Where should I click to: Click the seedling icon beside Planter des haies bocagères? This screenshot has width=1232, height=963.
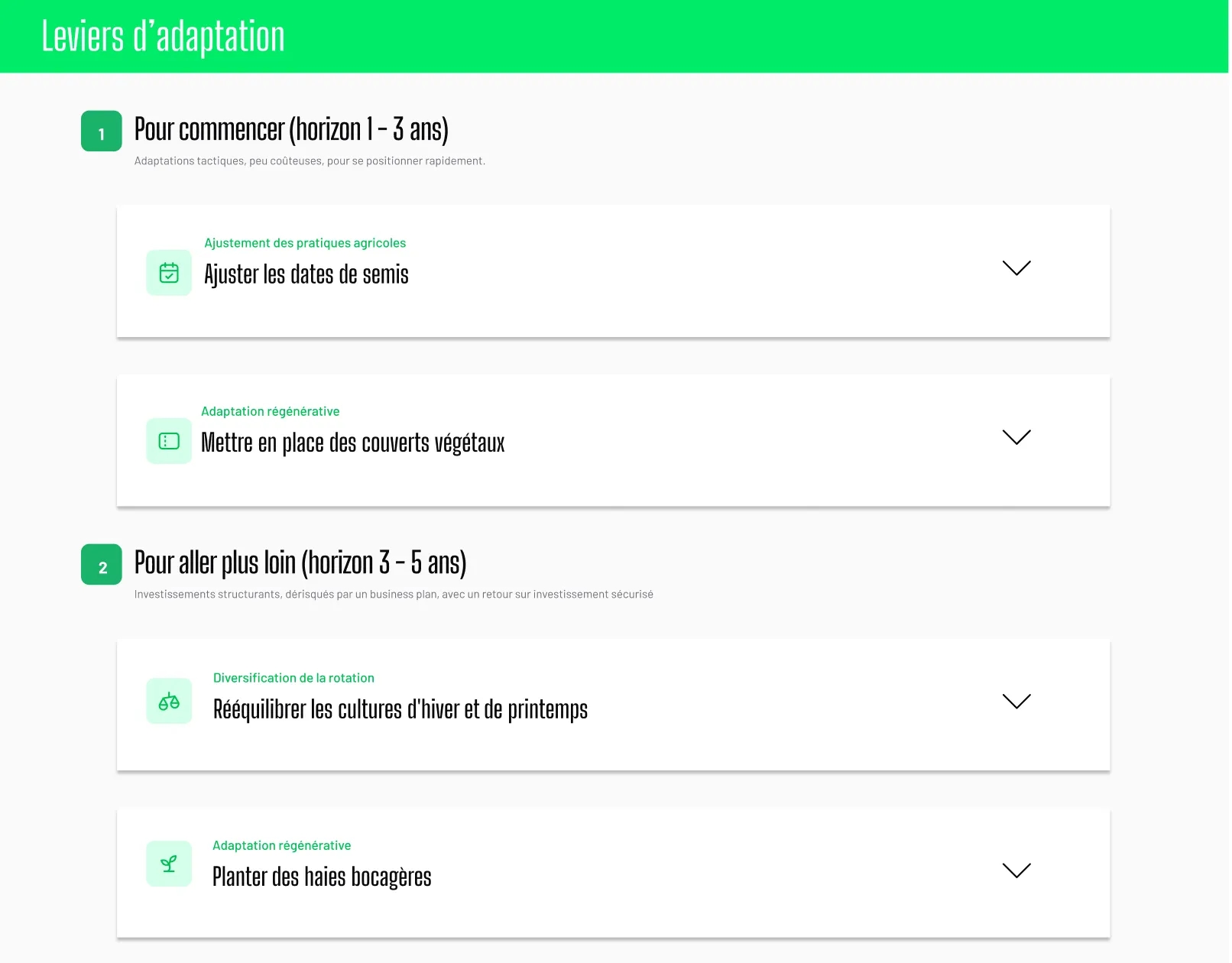point(169,864)
